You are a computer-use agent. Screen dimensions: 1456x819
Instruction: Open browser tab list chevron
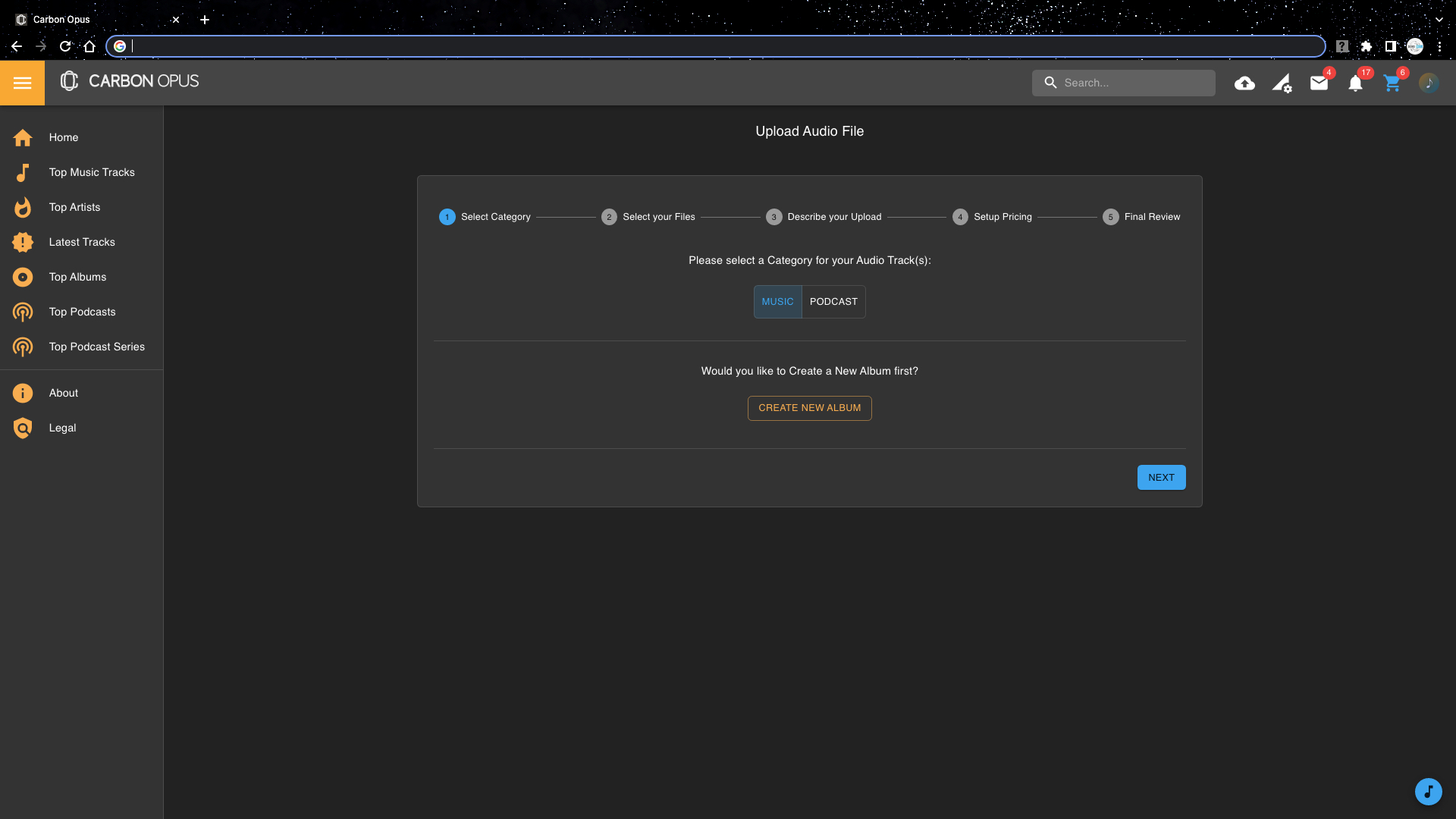(x=1439, y=20)
